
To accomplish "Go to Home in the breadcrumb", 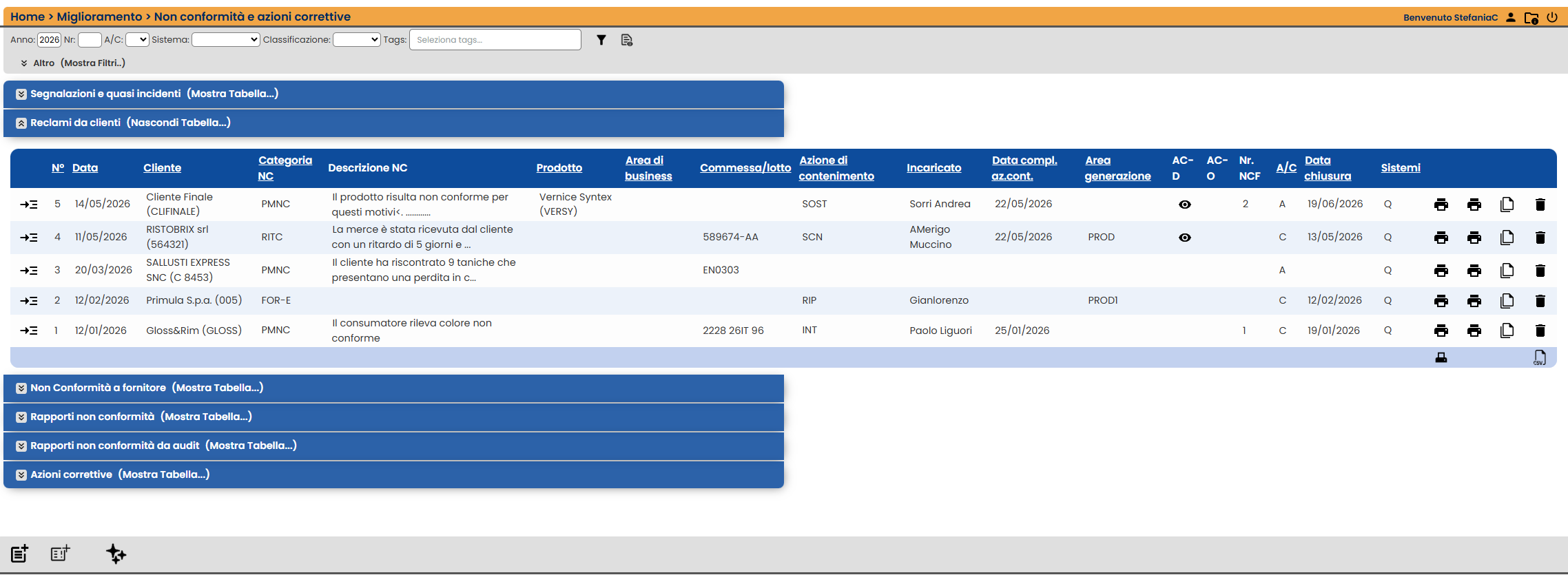I will click(28, 17).
